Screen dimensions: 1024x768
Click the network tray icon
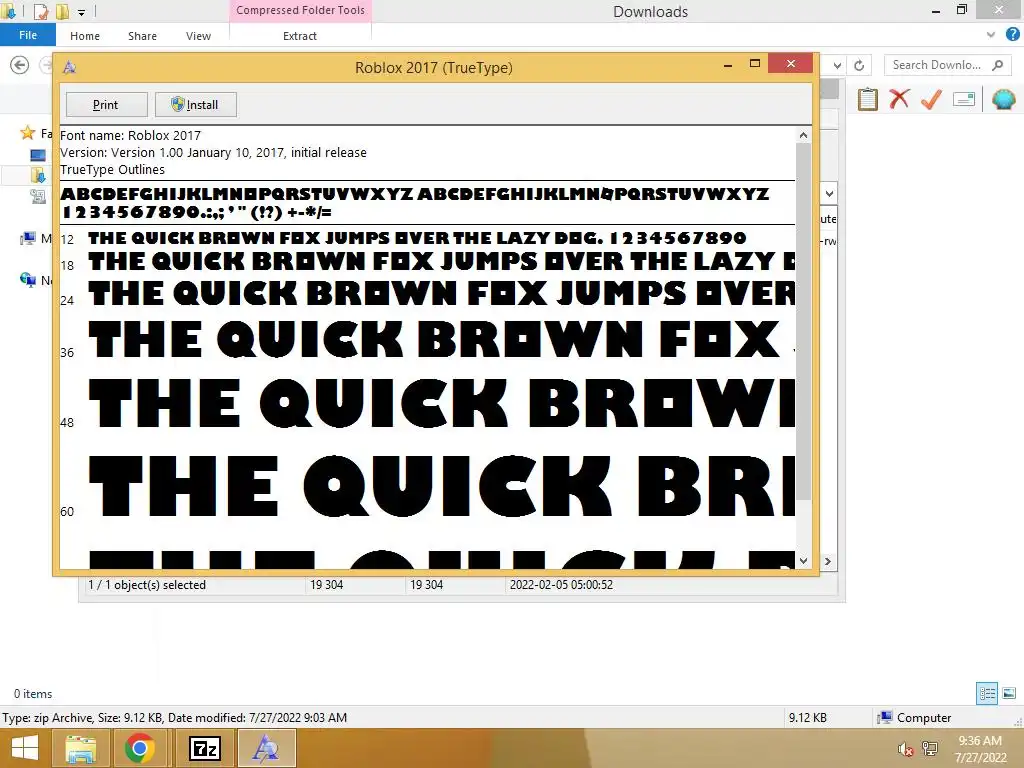point(929,749)
